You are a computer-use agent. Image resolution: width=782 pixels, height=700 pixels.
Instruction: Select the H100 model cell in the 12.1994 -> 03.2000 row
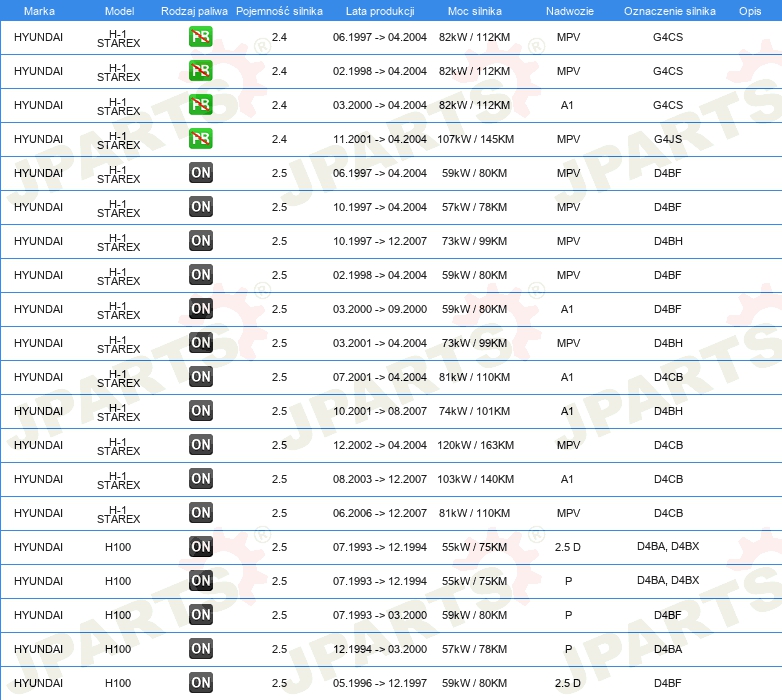tap(118, 649)
